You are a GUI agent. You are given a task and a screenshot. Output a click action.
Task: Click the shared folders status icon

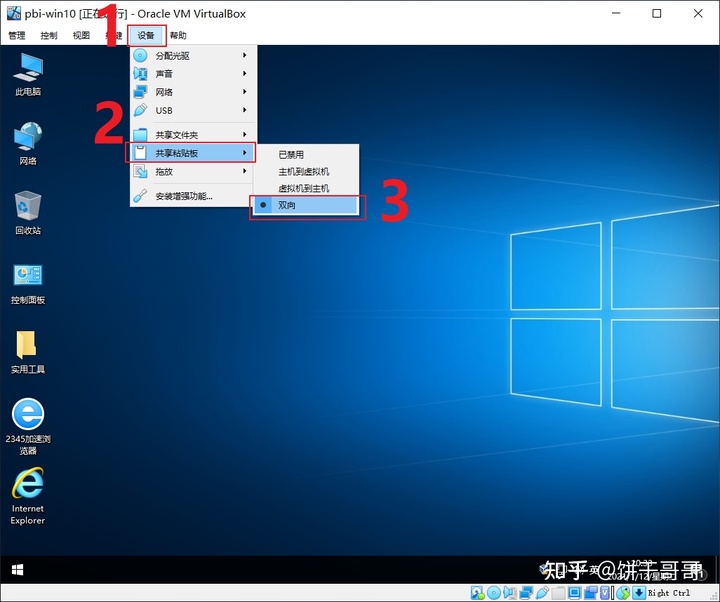point(558,593)
